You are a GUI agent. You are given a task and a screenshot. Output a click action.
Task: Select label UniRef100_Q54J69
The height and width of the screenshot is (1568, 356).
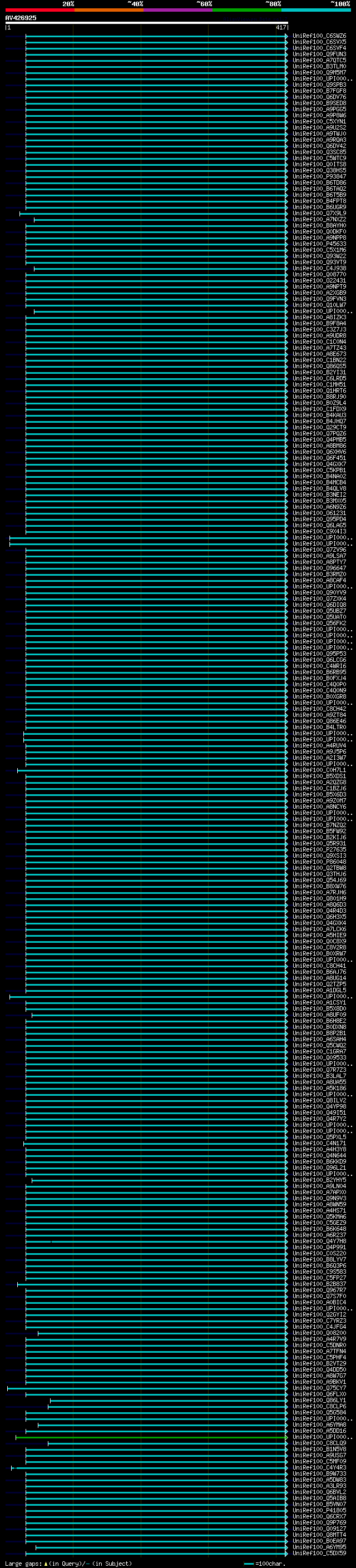[x=319, y=880]
